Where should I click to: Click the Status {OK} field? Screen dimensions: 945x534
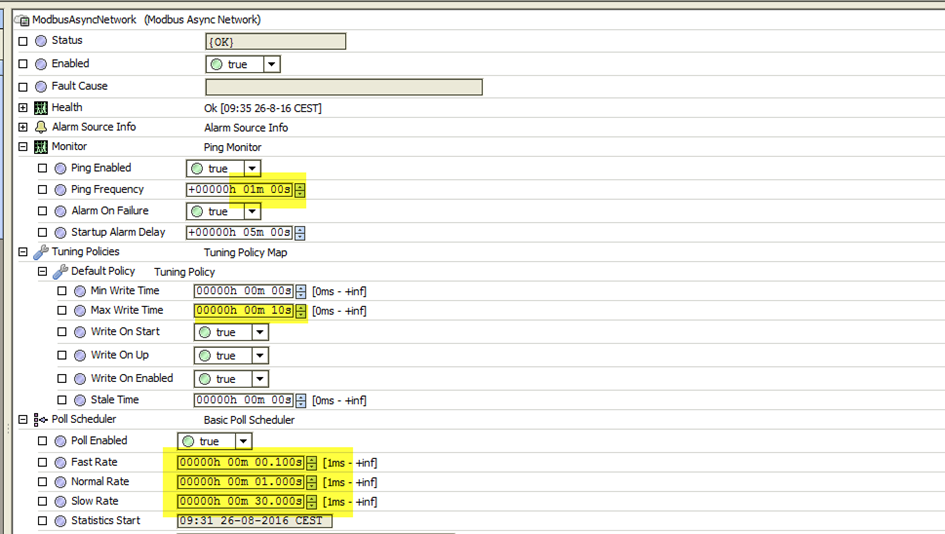tap(275, 42)
